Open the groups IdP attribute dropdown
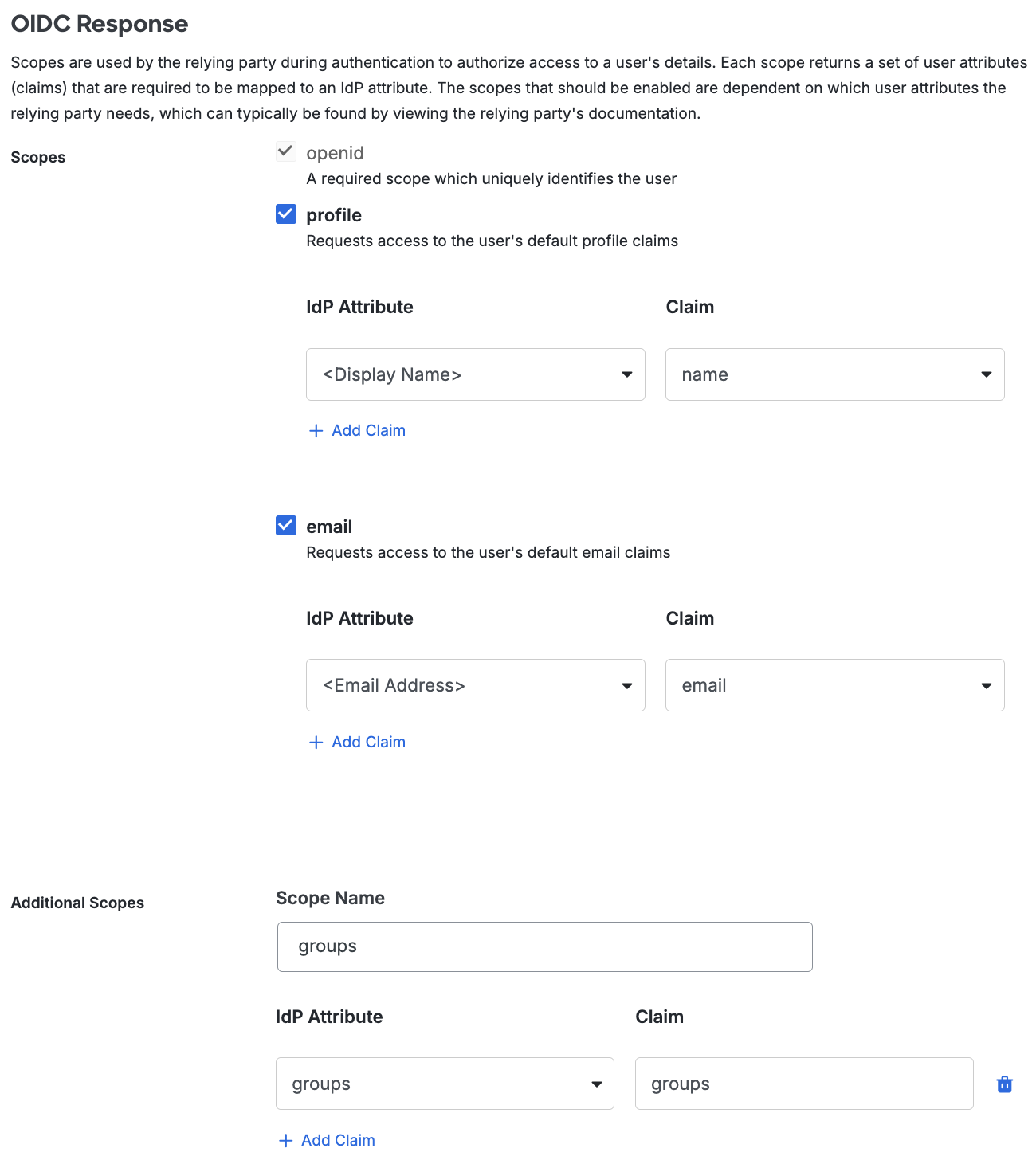Viewport: 1036px width, 1160px height. (444, 1084)
